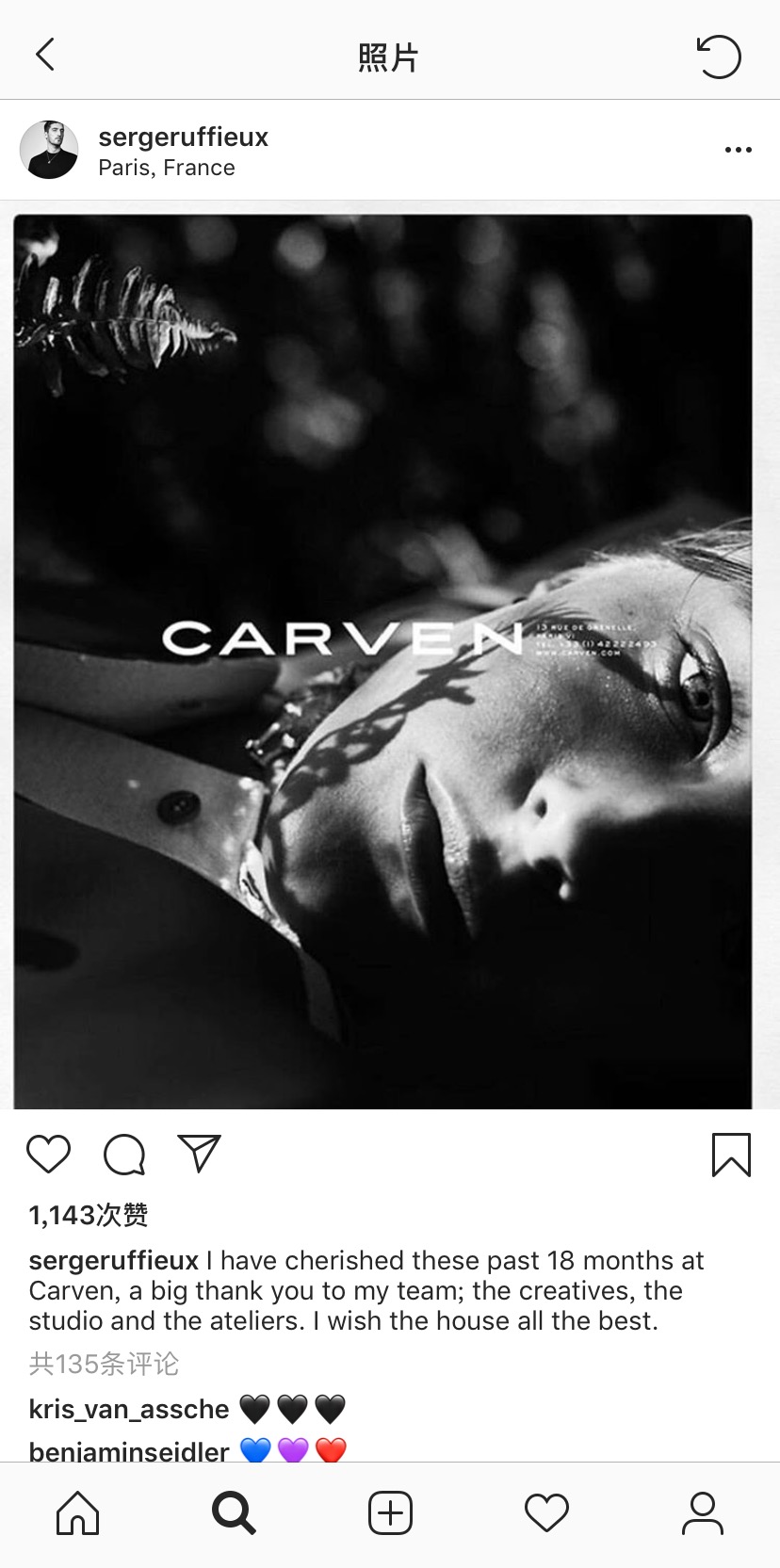780x1568 pixels.
Task: Open sergeruffieux profile picture
Action: pos(49,150)
